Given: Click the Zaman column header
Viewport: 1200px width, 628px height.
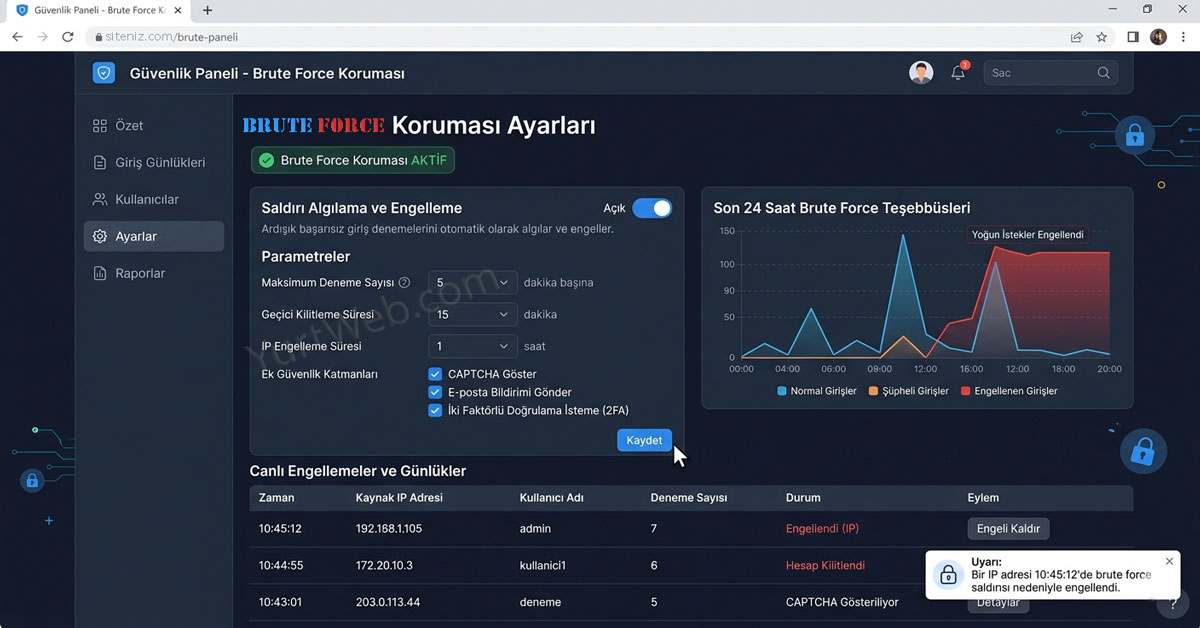Looking at the screenshot, I should tap(277, 497).
